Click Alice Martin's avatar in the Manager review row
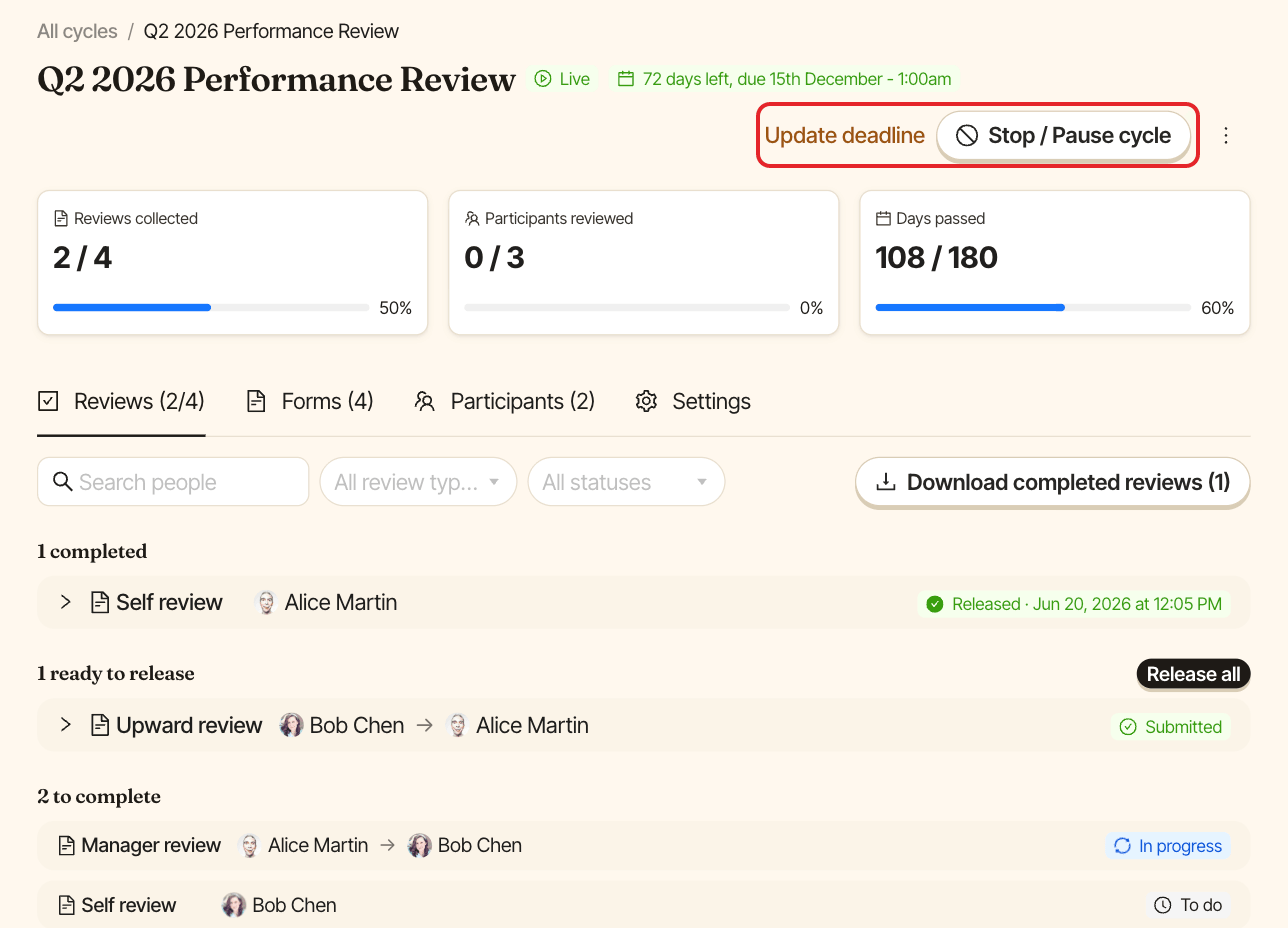Screen dimensions: 1288x928 (249, 846)
